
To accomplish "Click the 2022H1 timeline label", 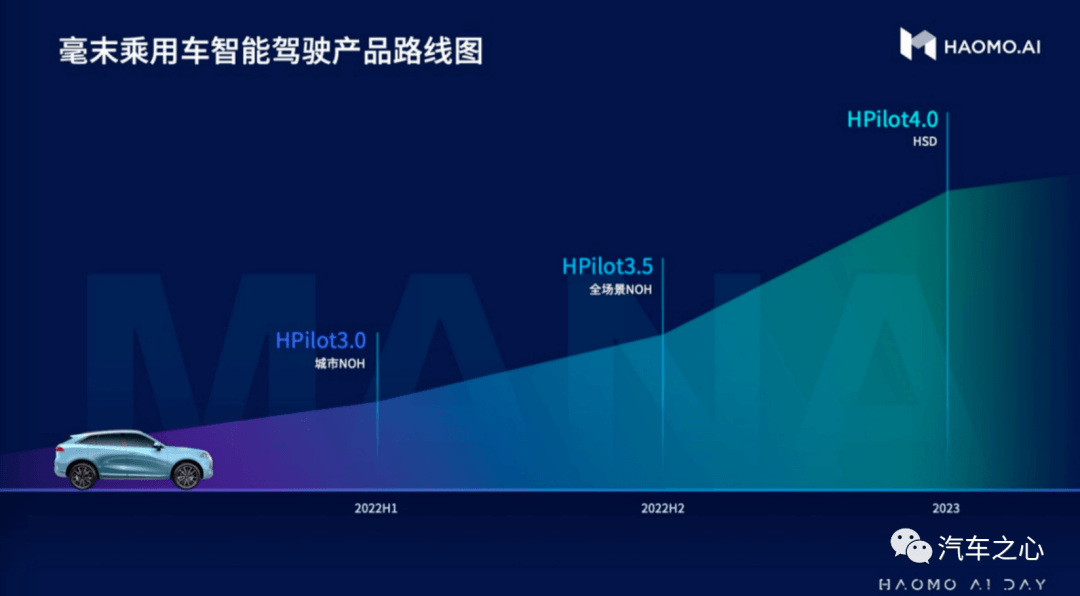I will coord(376,508).
